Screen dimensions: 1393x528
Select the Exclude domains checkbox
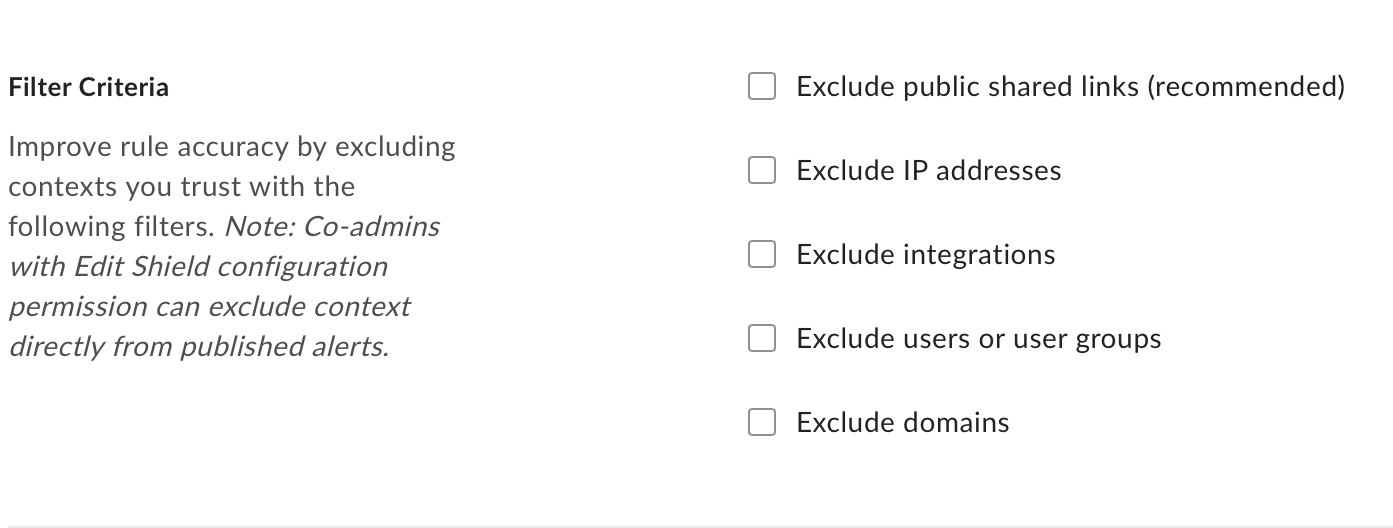click(x=762, y=423)
